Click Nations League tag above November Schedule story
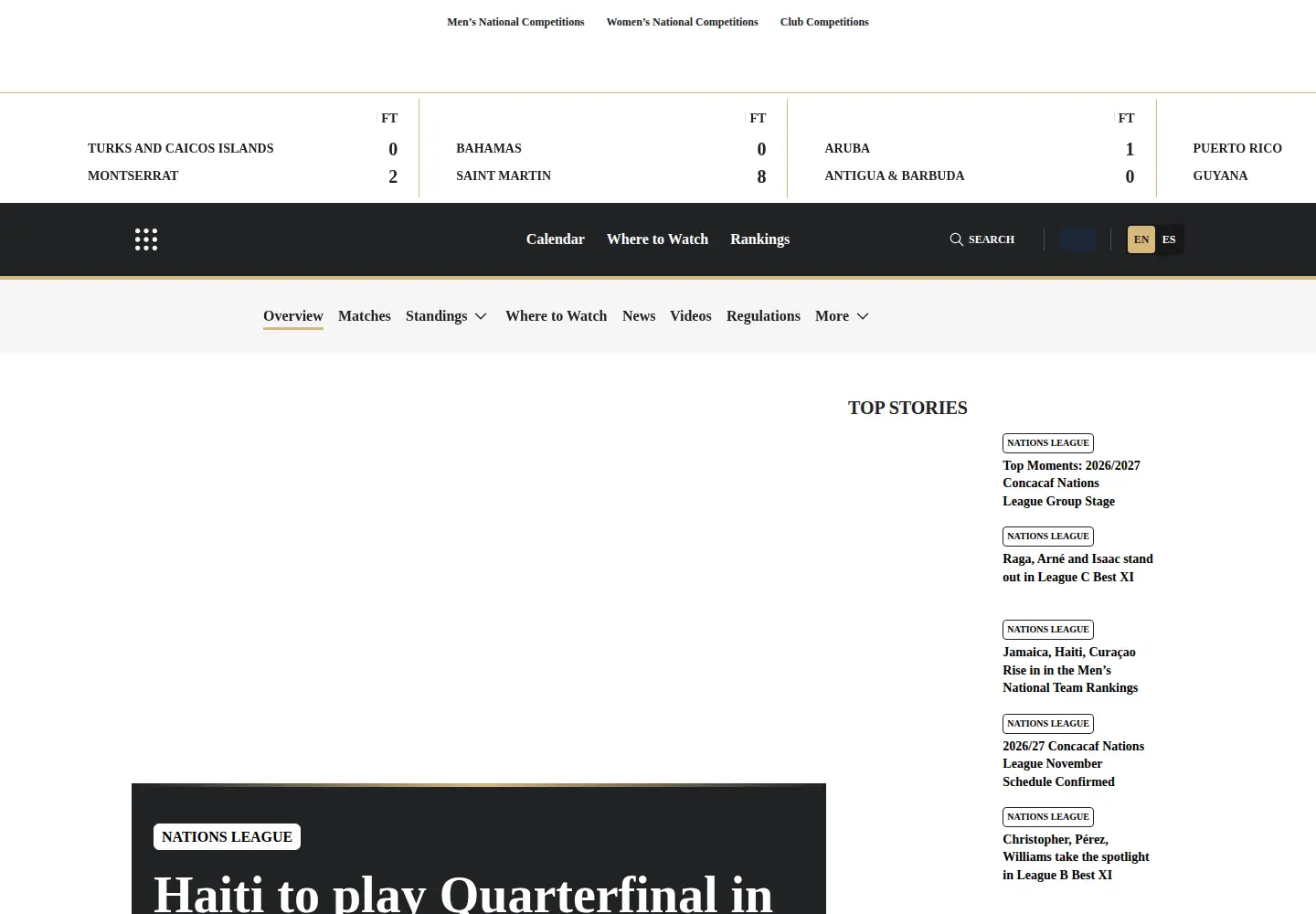The image size is (1316, 914). 1048,724
